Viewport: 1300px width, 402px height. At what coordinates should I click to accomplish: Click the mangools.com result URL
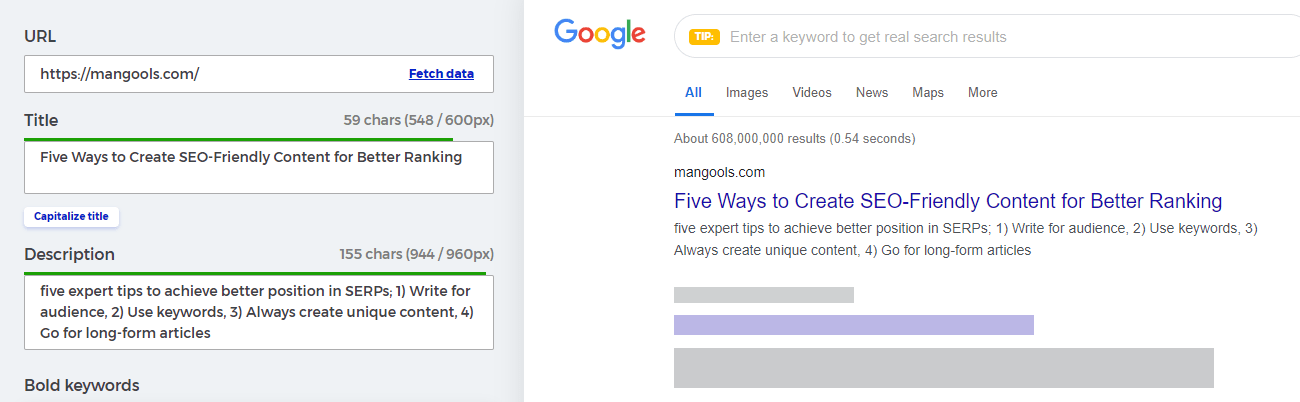pyautogui.click(x=719, y=172)
